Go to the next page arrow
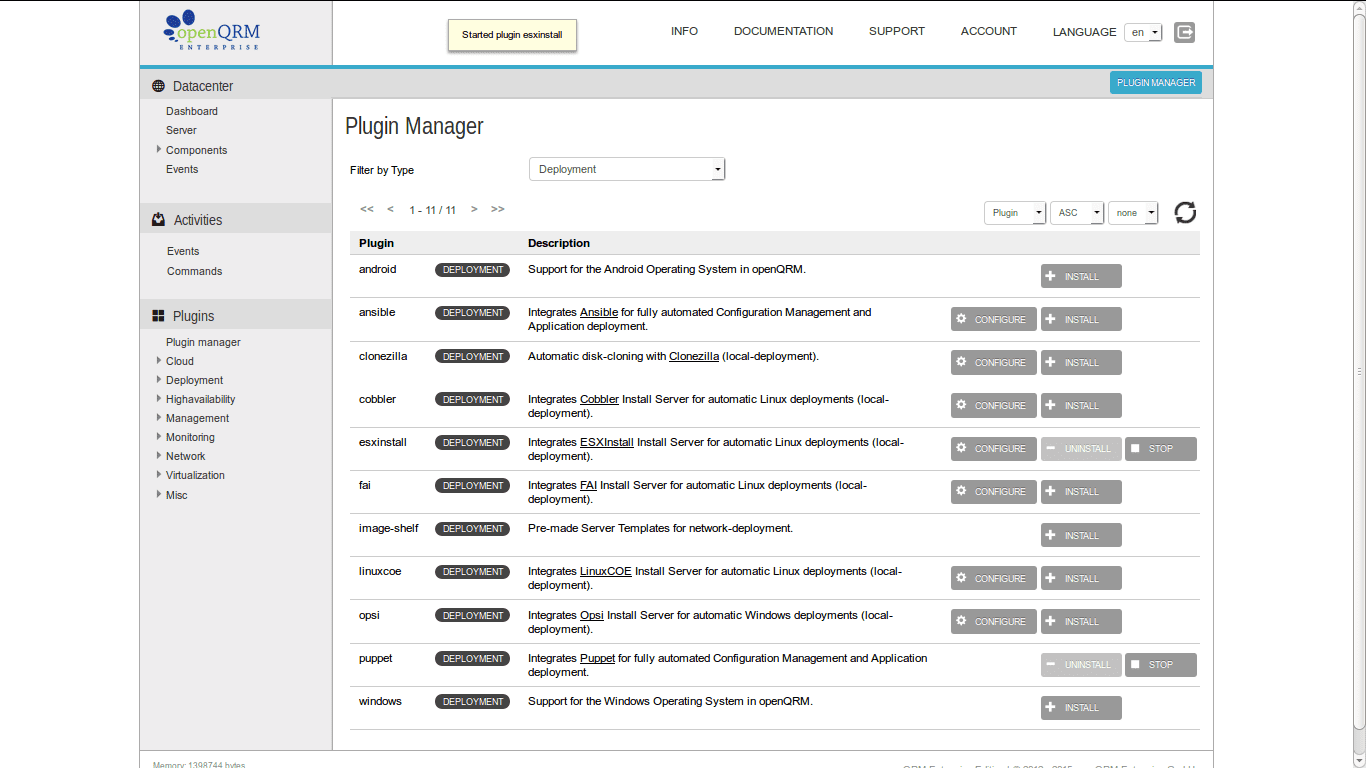This screenshot has width=1366, height=768. [474, 209]
